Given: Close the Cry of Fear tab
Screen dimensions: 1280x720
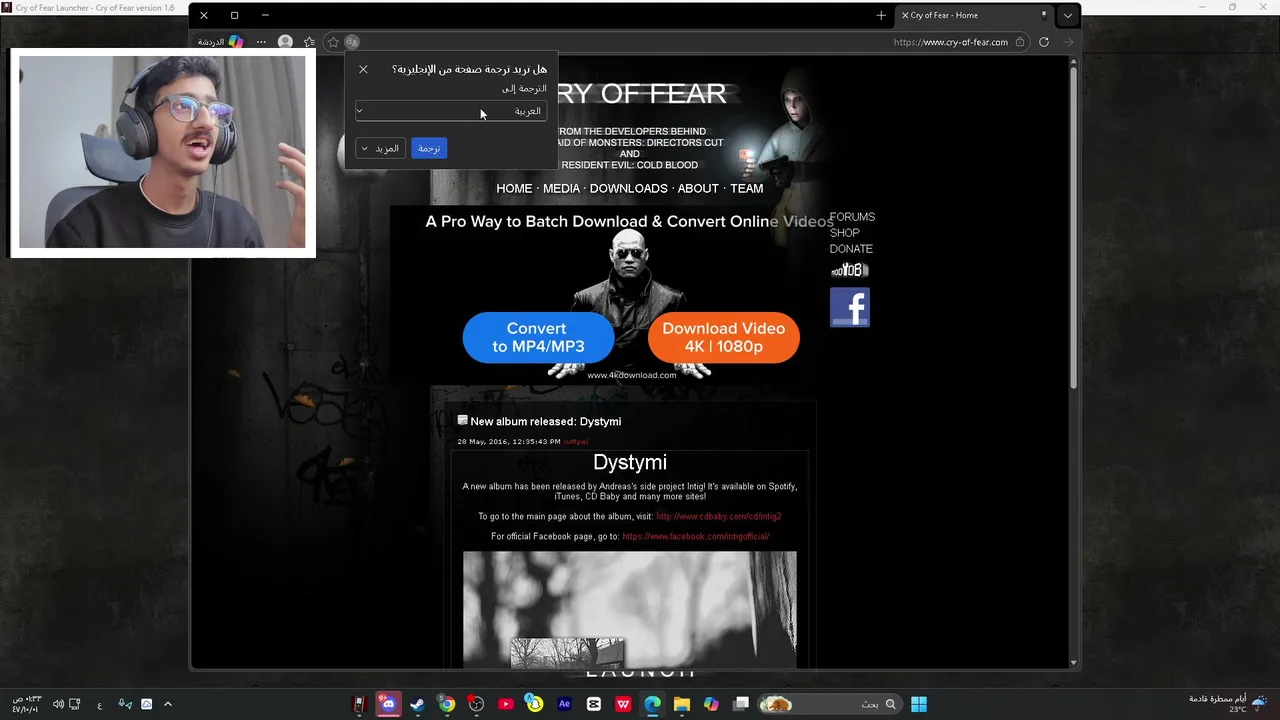Looking at the screenshot, I should coord(905,16).
